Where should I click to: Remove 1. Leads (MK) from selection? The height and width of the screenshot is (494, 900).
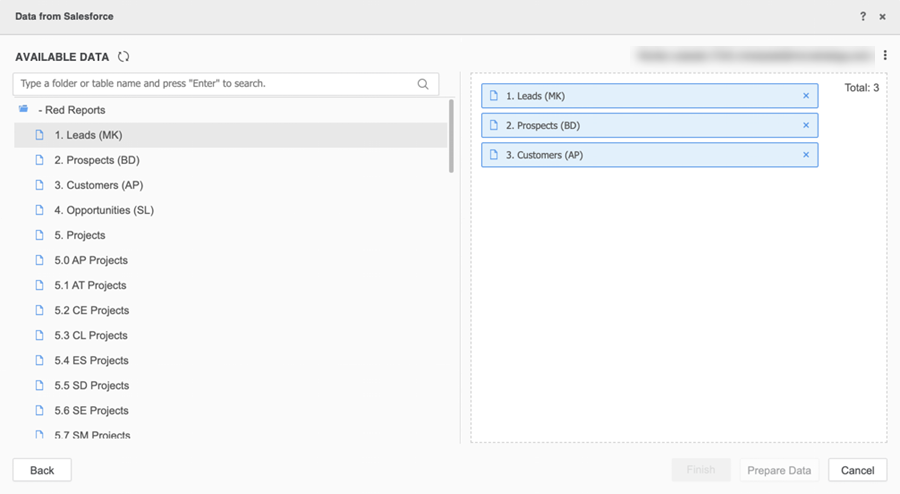click(806, 96)
